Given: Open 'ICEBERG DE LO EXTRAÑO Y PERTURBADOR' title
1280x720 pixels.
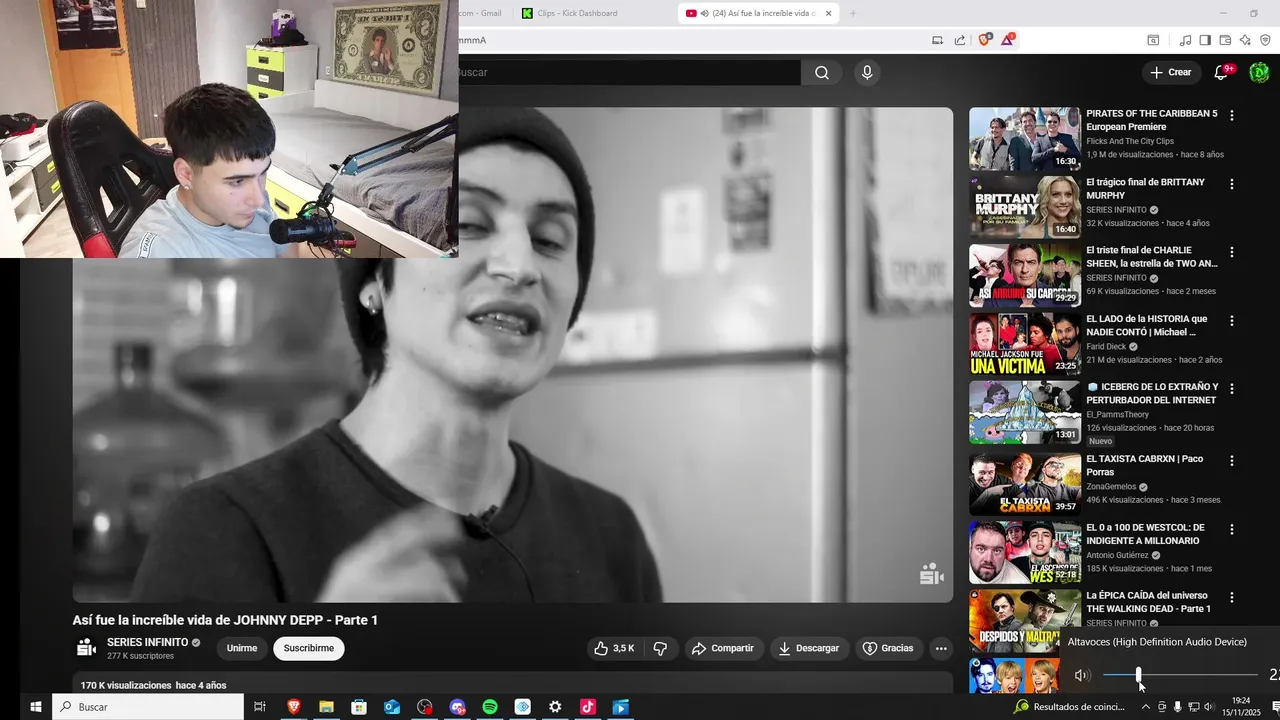Looking at the screenshot, I should coord(1153,393).
